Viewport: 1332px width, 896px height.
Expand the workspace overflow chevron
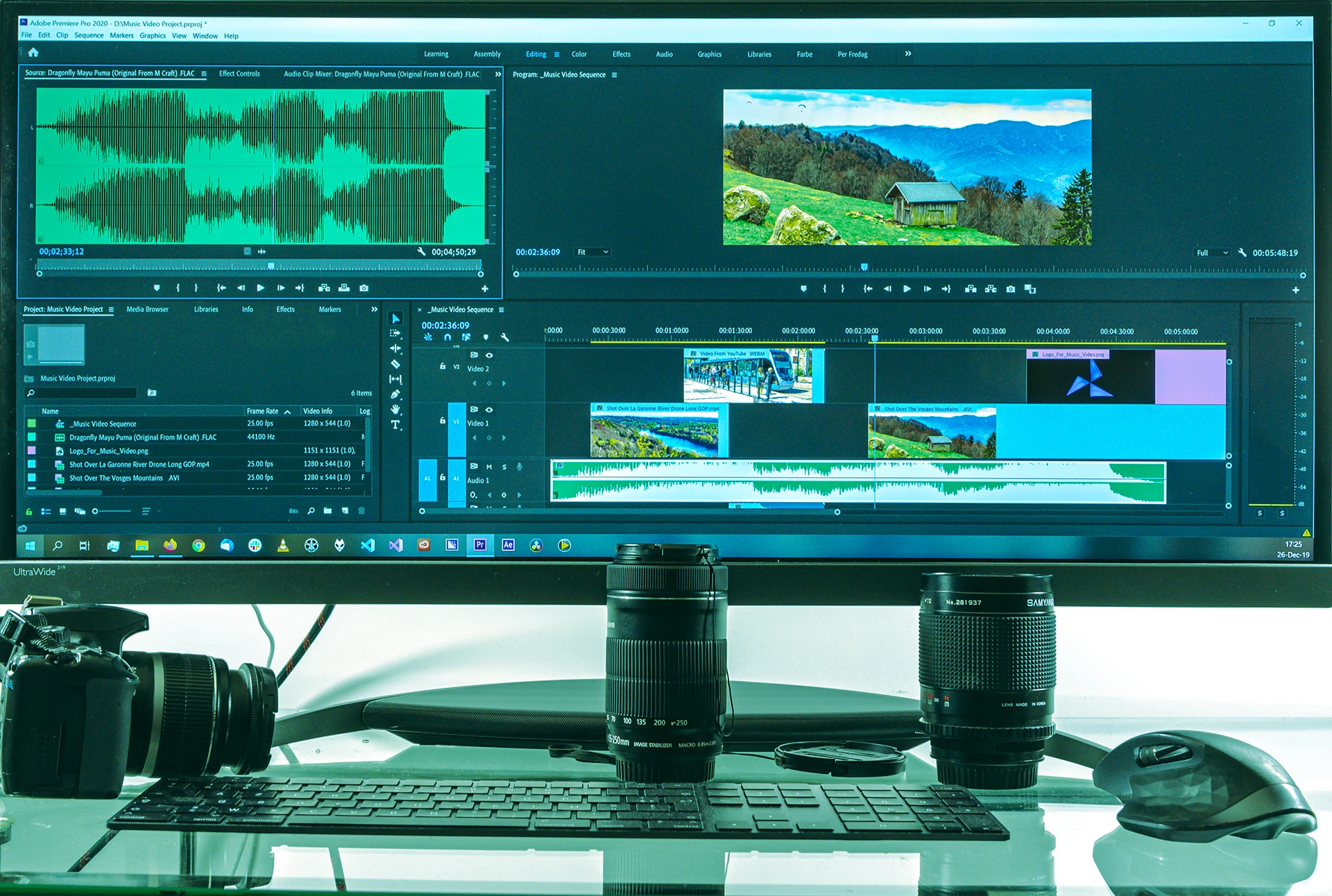click(x=908, y=54)
